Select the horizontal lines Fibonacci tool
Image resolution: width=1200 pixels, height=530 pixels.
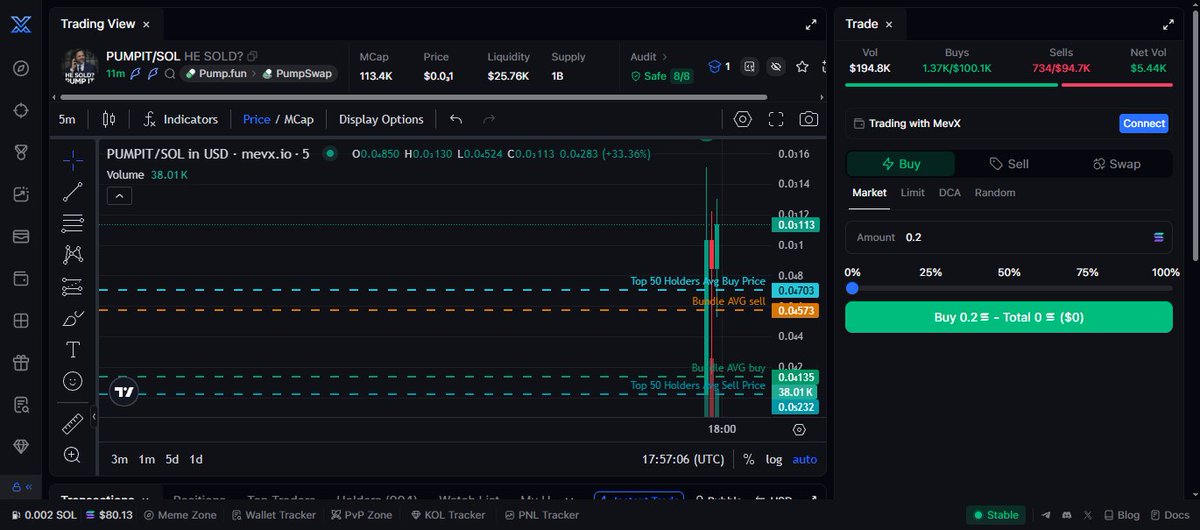click(73, 223)
